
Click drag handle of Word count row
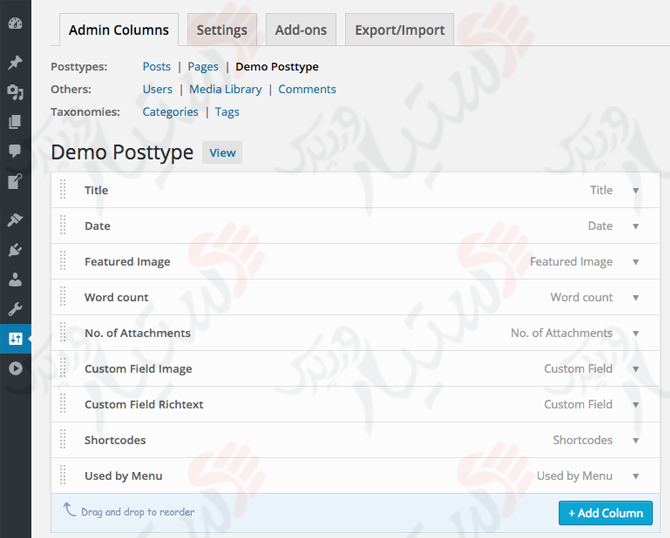(x=63, y=297)
